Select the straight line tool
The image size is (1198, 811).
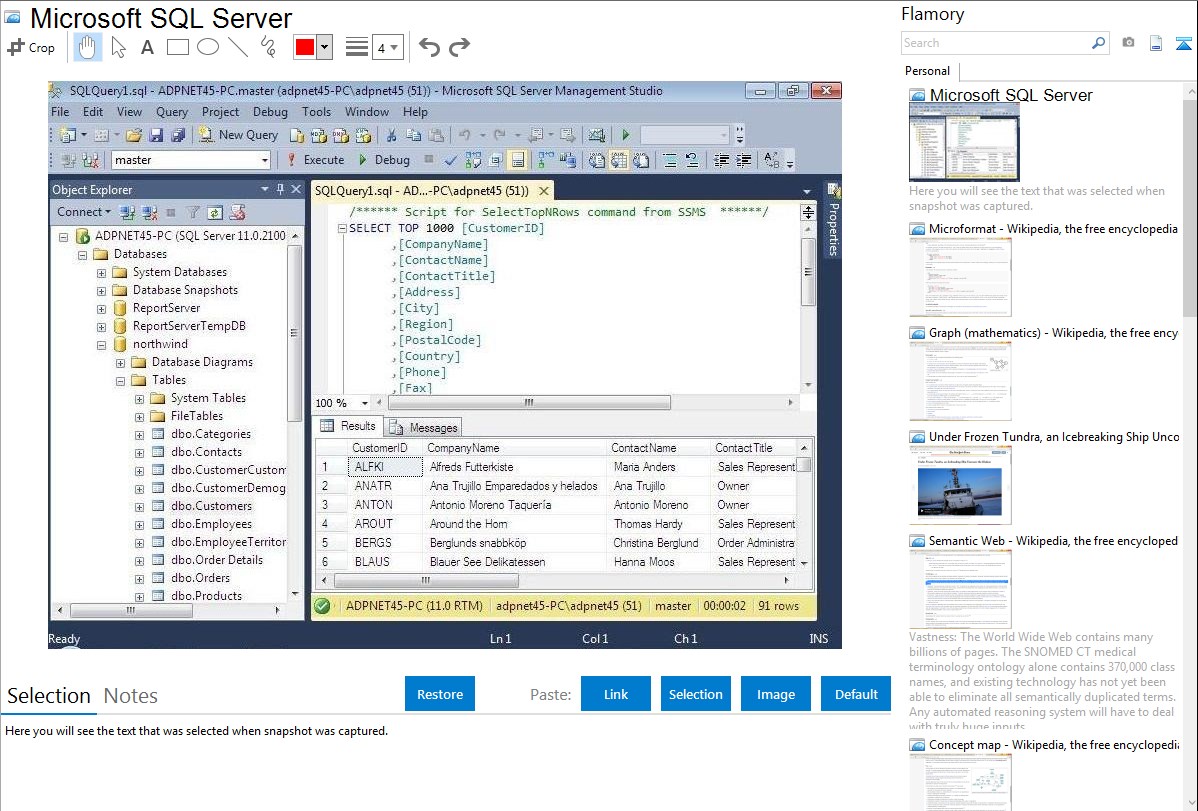click(x=237, y=47)
